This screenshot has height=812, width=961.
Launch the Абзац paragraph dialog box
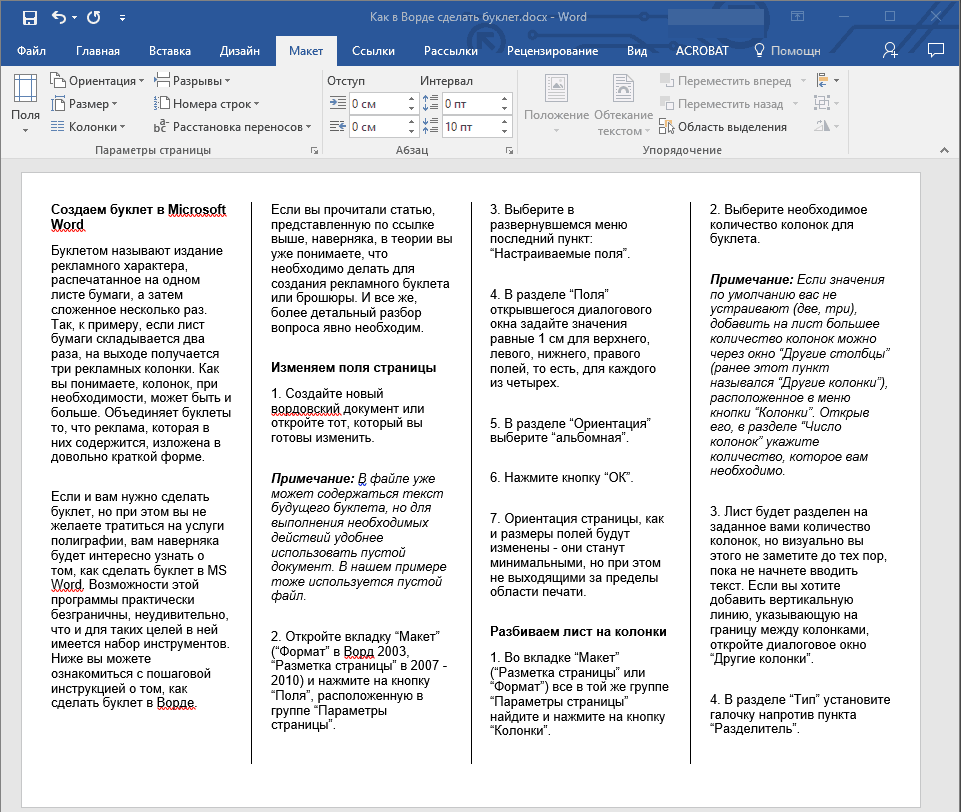509,150
